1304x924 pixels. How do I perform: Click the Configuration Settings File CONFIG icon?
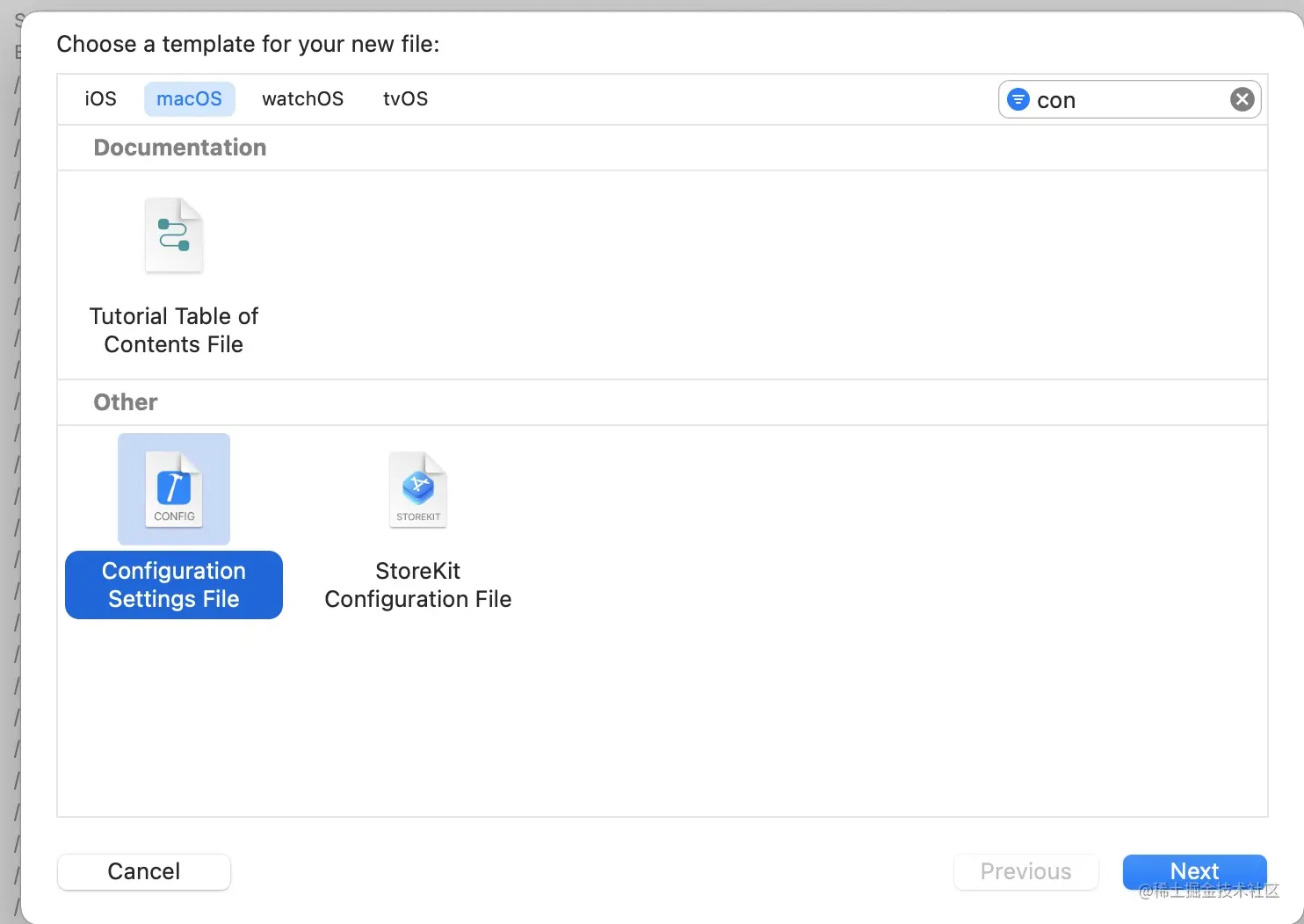(174, 489)
